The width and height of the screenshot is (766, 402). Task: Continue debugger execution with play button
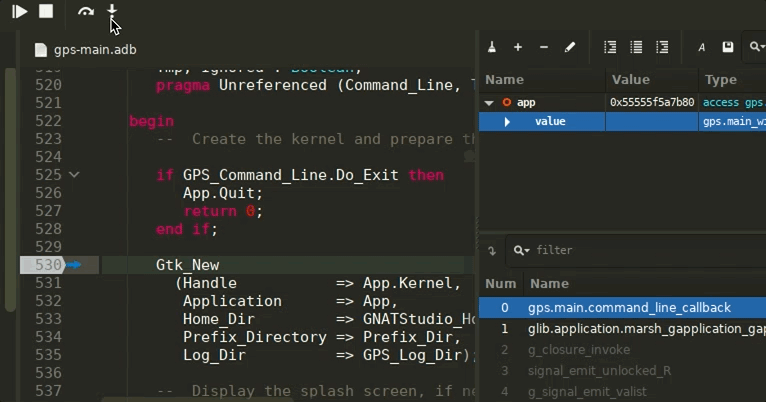point(20,11)
